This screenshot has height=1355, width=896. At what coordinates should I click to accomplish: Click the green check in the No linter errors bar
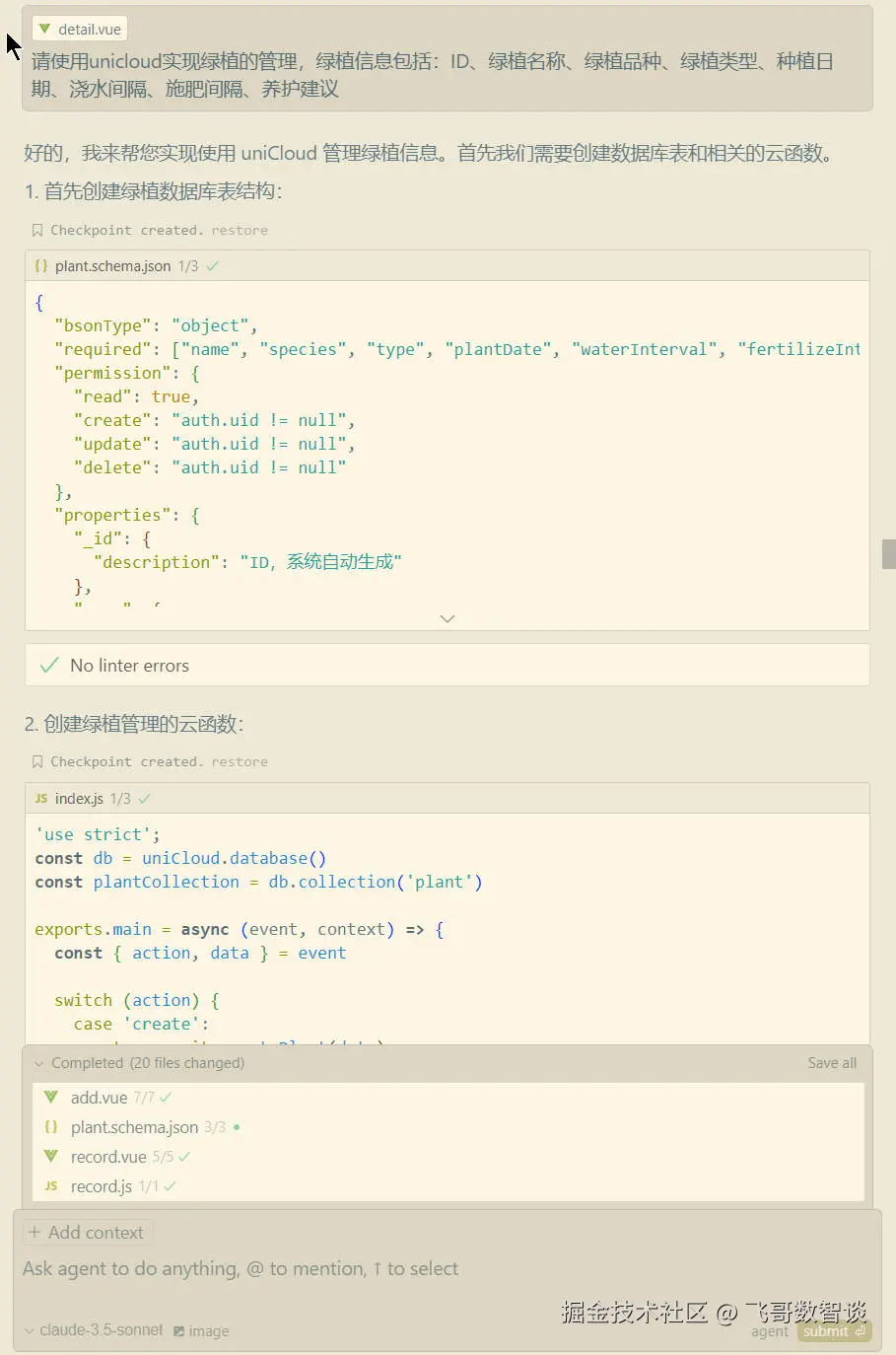pos(48,665)
